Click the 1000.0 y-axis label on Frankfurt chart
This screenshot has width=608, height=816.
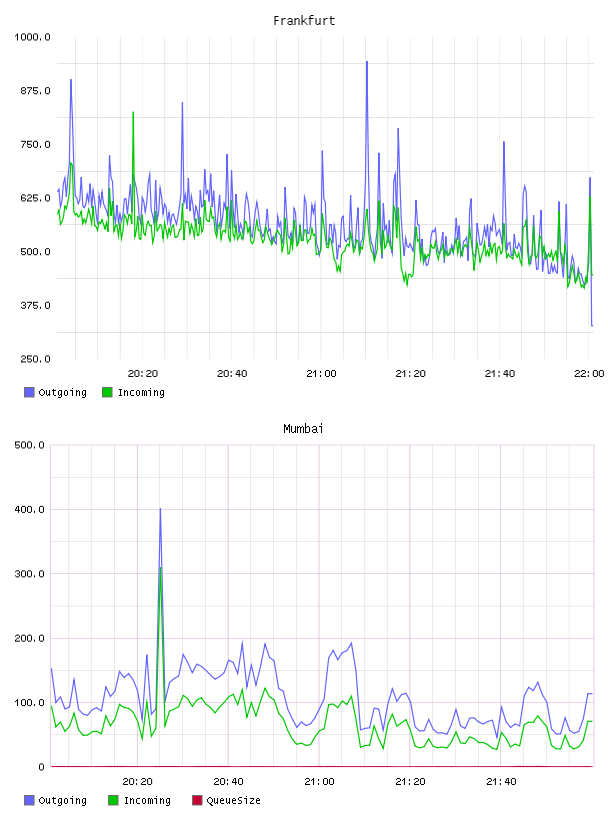[32, 37]
